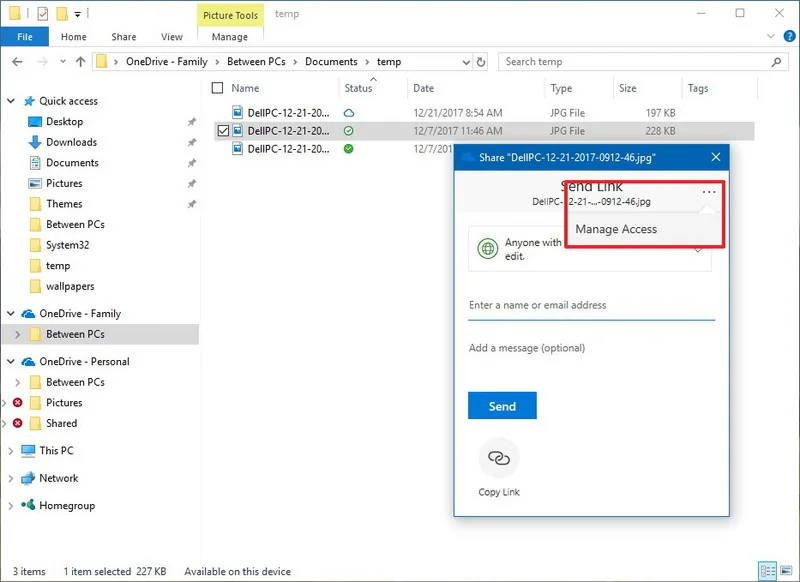Select Network in navigation pane
The width and height of the screenshot is (800, 582).
[x=59, y=478]
